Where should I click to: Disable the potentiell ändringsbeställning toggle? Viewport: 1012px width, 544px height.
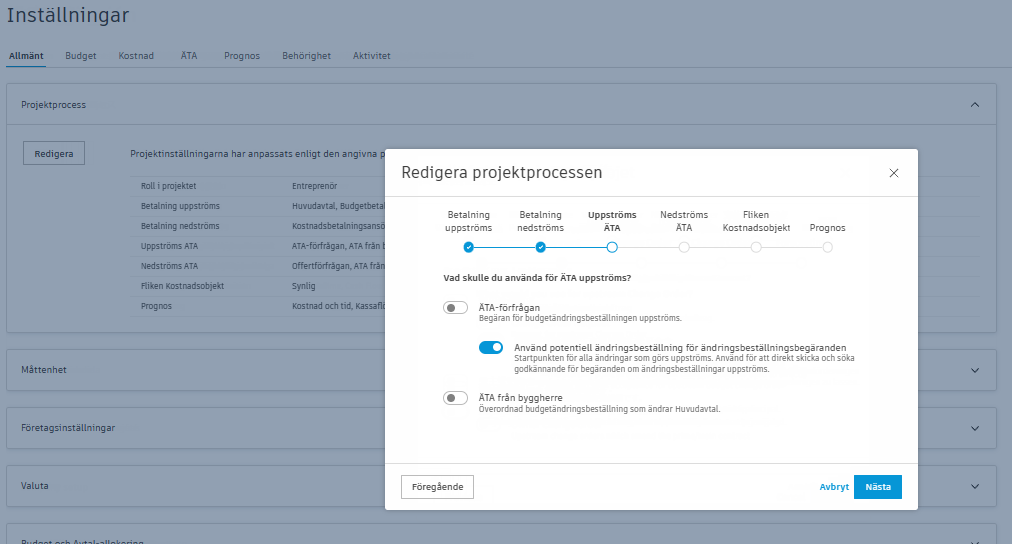click(x=491, y=347)
